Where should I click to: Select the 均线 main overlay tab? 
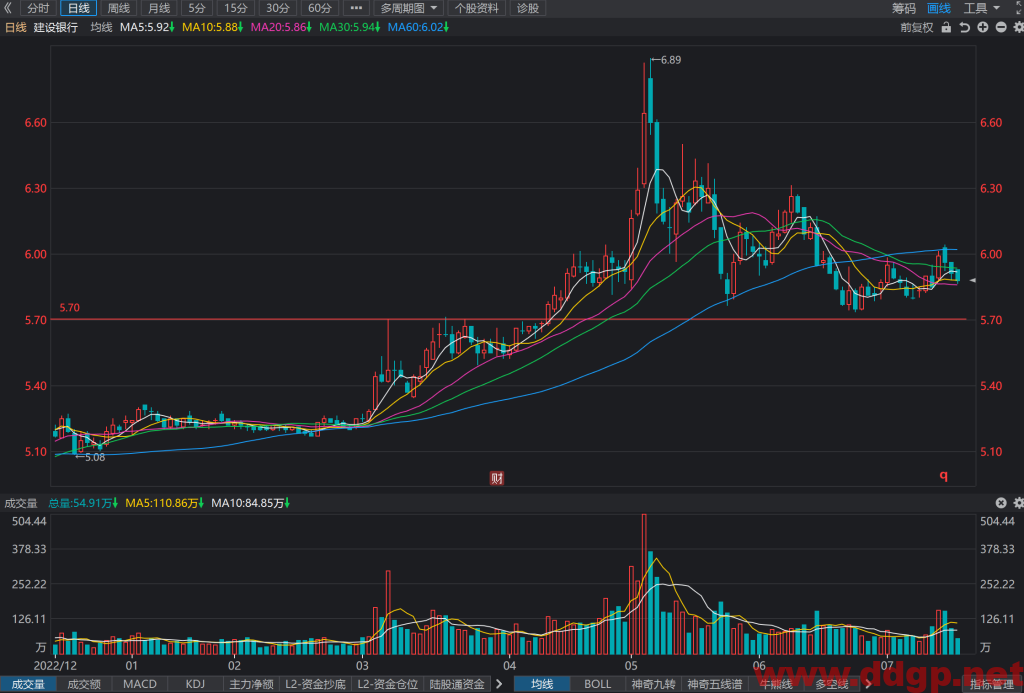[x=542, y=685]
